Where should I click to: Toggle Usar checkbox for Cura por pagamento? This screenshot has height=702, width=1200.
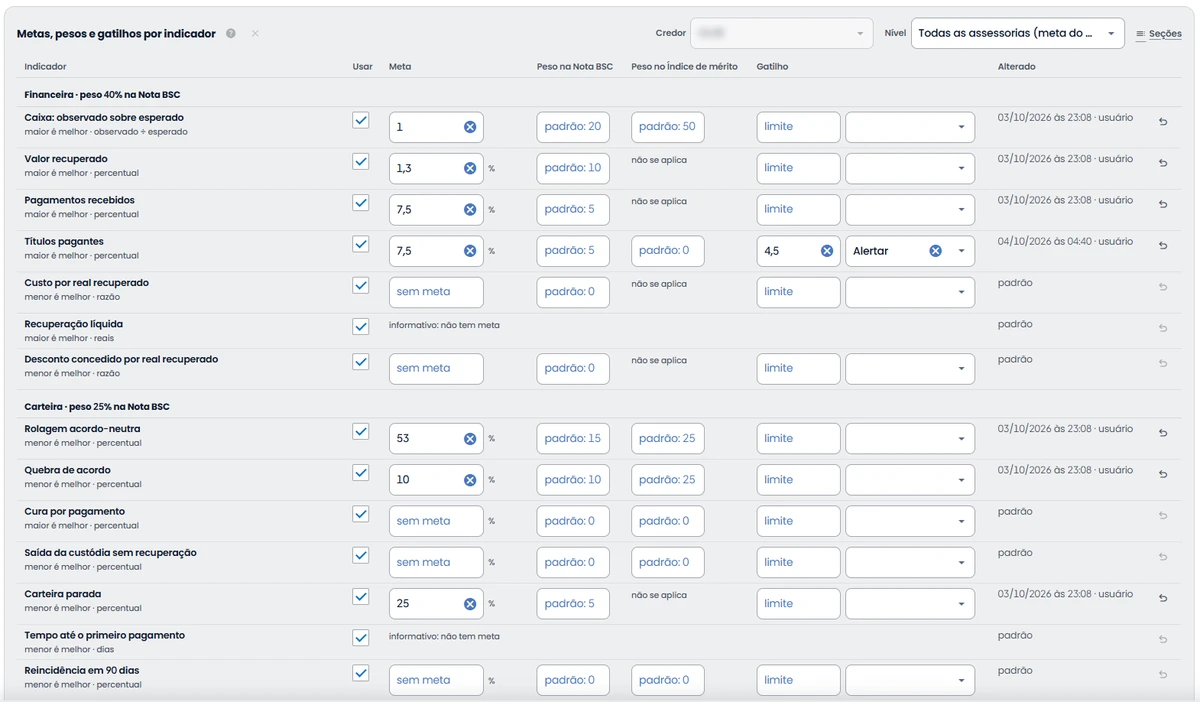pyautogui.click(x=361, y=514)
